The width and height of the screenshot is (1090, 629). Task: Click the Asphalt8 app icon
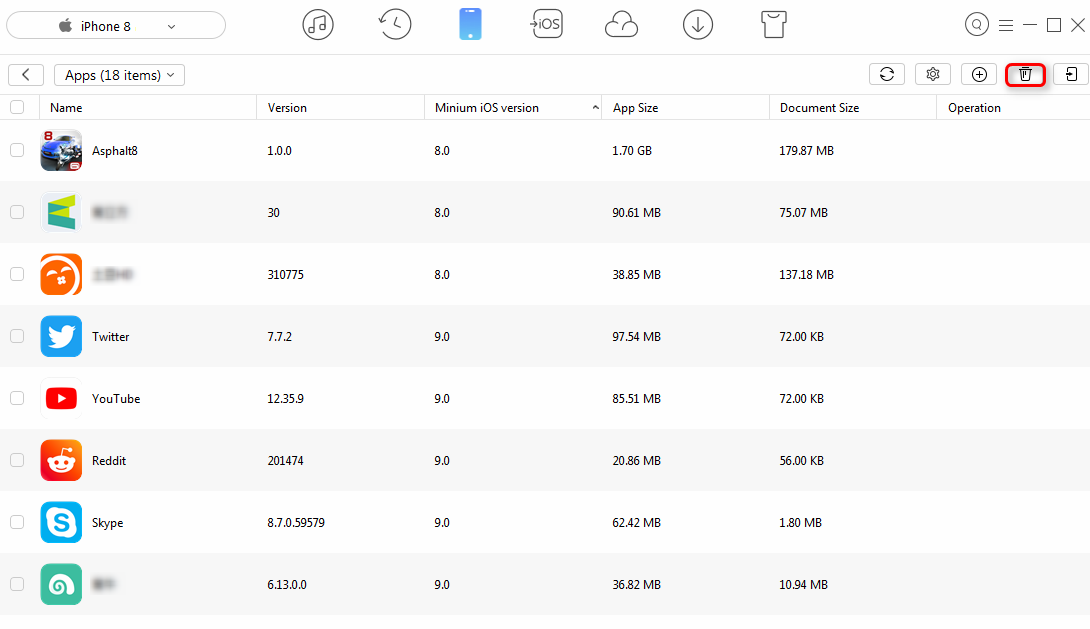(61, 150)
